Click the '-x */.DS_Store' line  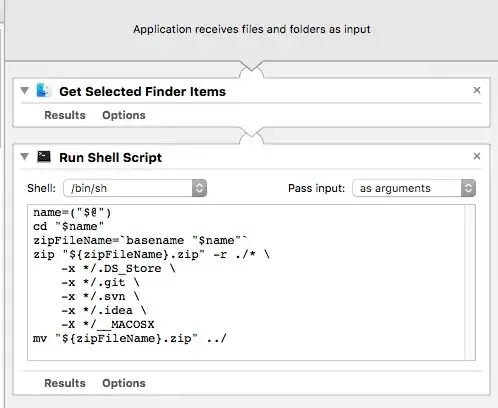point(118,268)
